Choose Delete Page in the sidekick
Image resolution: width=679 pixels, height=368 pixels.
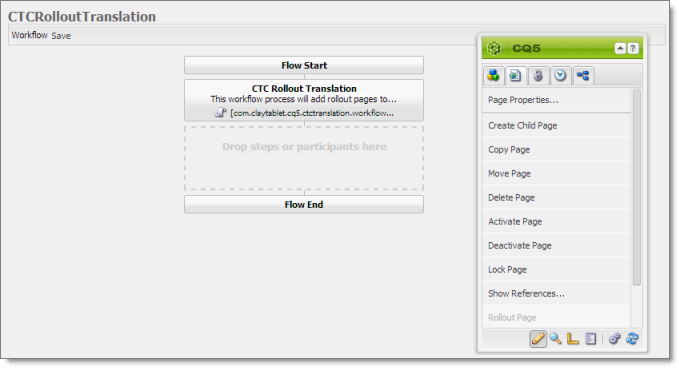click(x=556, y=198)
